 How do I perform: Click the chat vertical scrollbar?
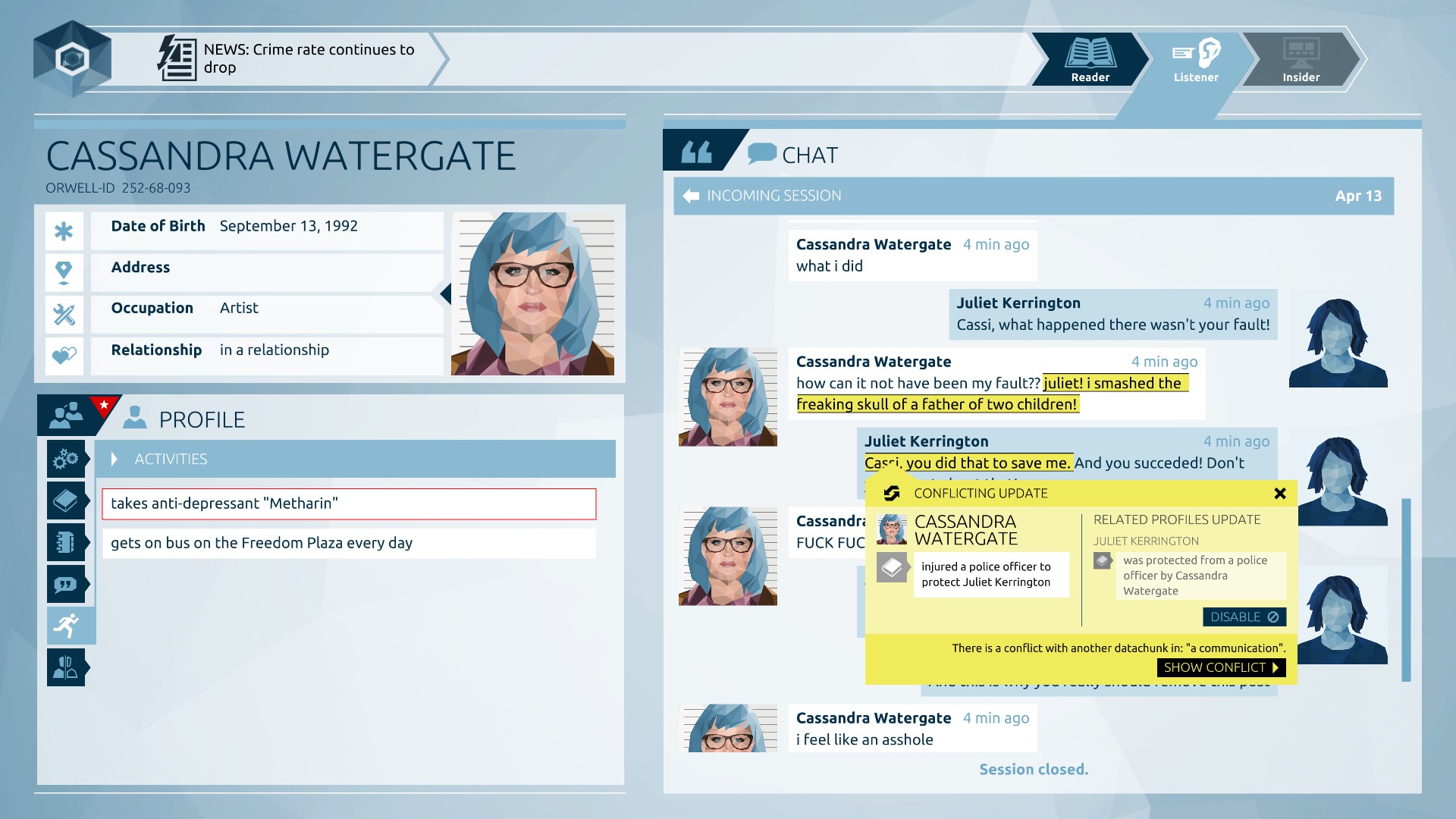(x=1406, y=590)
